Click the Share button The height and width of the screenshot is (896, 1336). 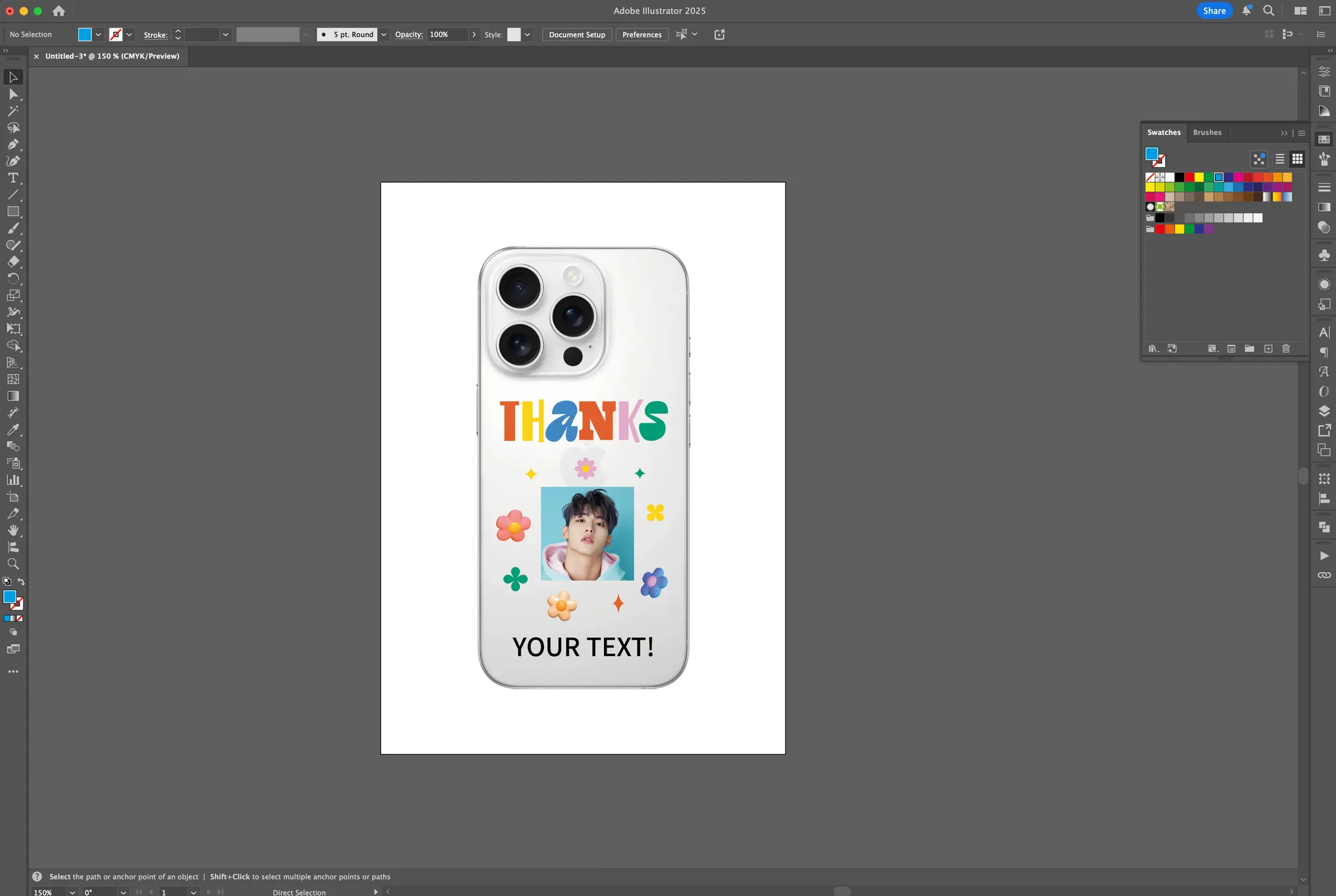point(1213,10)
